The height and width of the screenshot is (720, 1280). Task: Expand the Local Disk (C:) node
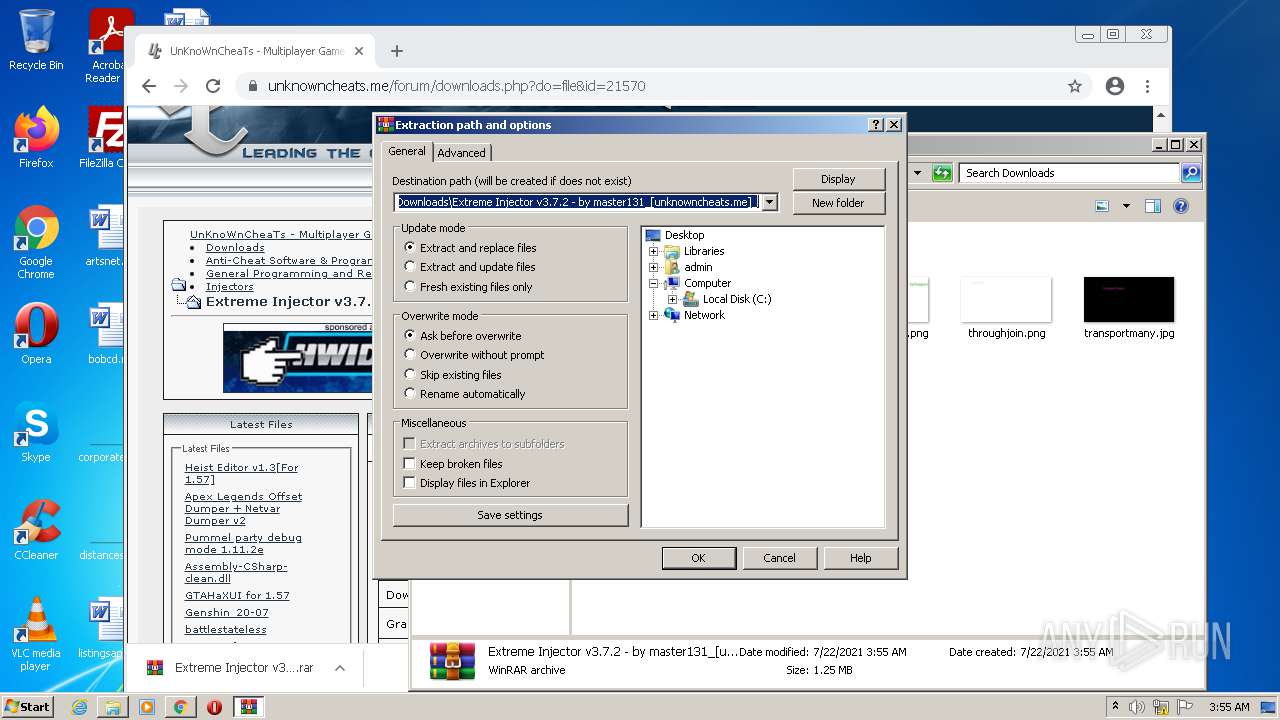673,299
